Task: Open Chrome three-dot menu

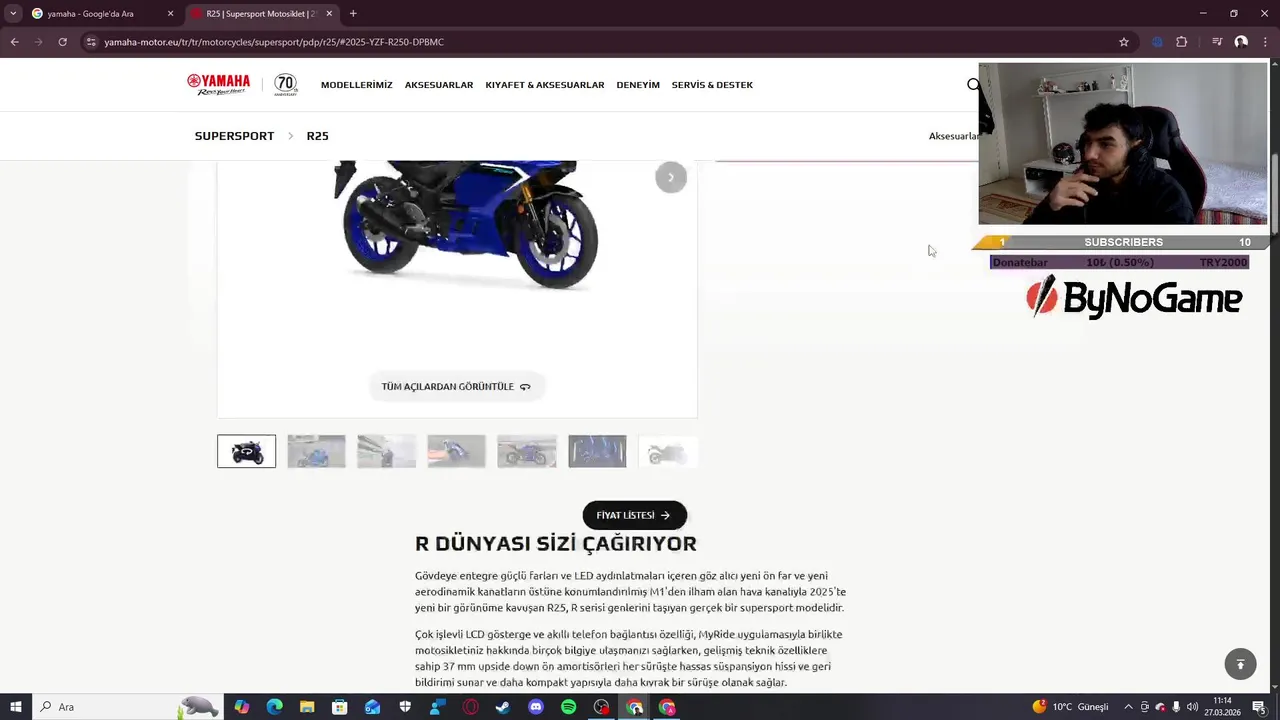Action: click(1265, 42)
